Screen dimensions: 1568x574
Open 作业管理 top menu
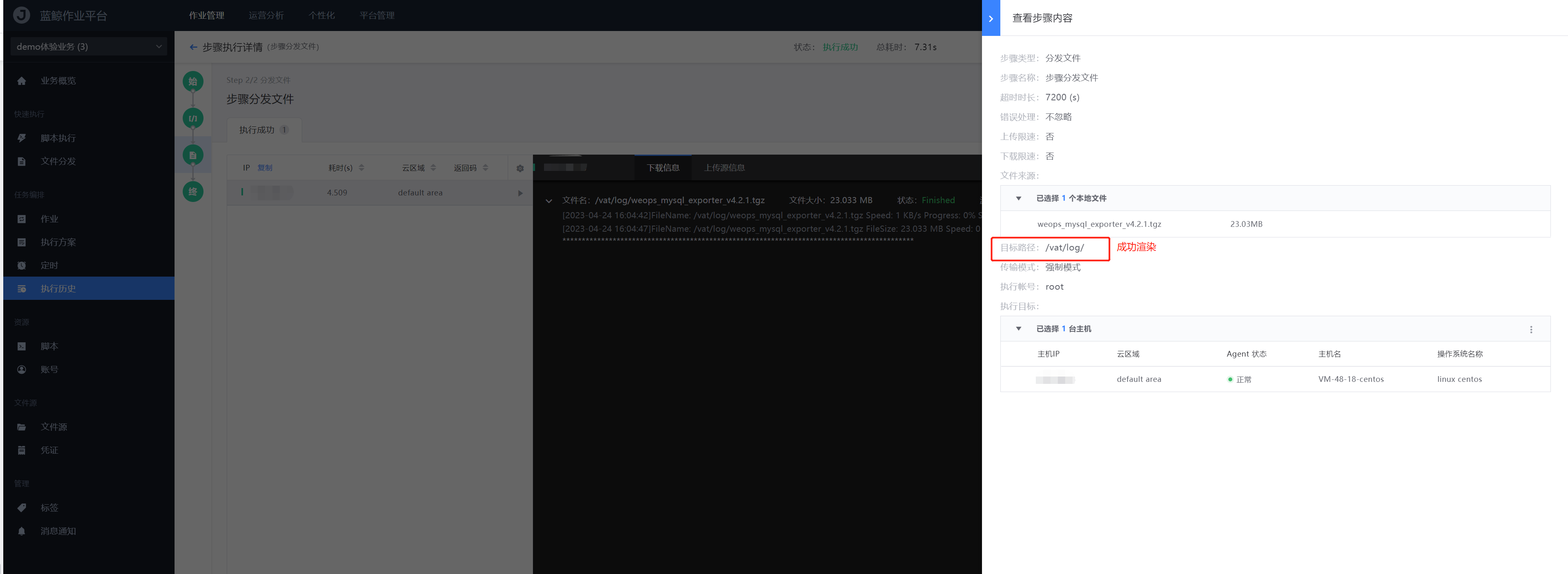click(x=206, y=16)
